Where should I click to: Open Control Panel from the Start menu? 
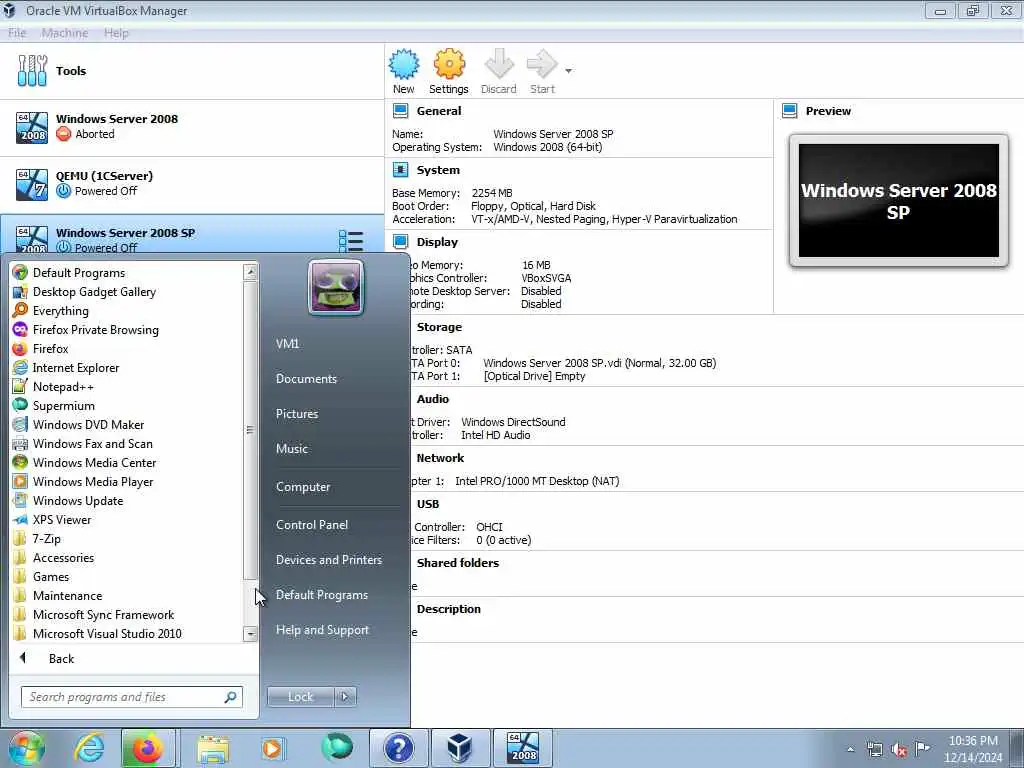[x=312, y=524]
